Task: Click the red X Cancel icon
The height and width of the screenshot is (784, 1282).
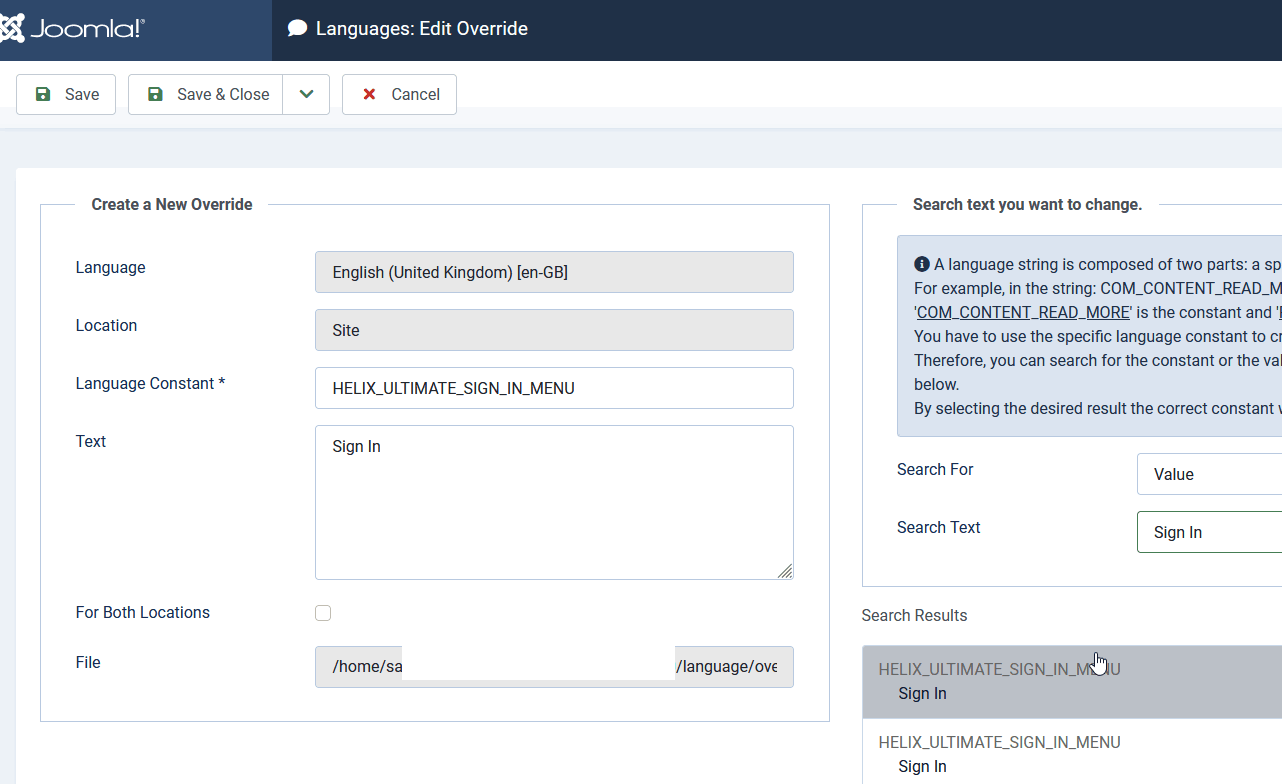Action: [x=369, y=94]
